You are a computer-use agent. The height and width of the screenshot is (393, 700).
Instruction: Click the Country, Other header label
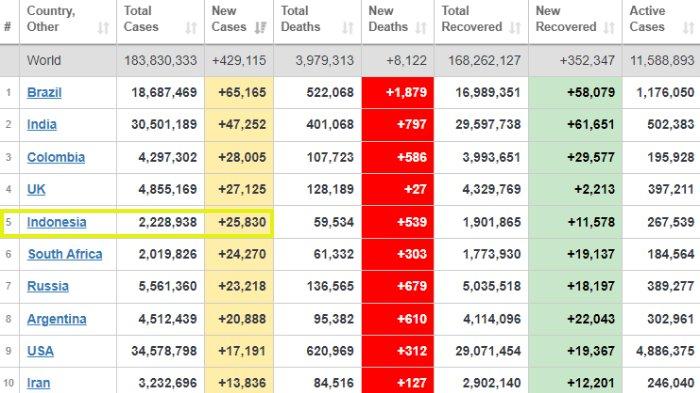pyautogui.click(x=51, y=19)
